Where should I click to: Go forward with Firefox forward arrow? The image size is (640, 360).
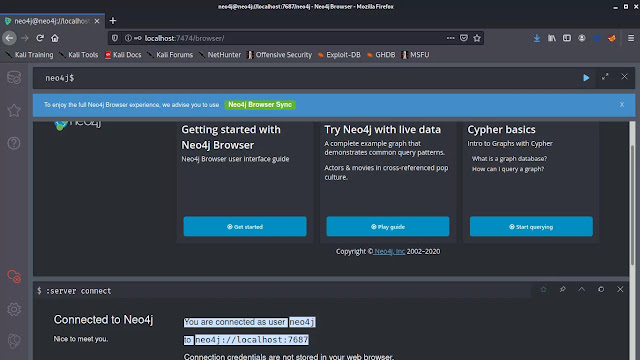(x=25, y=38)
